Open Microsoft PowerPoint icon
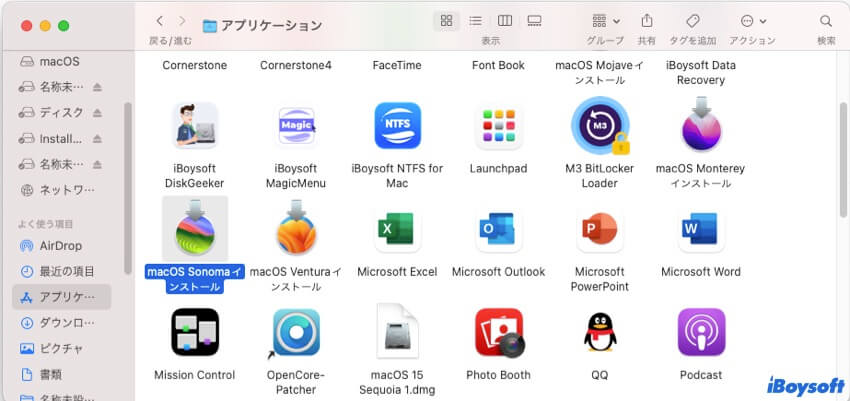850x401 pixels. [x=600, y=230]
